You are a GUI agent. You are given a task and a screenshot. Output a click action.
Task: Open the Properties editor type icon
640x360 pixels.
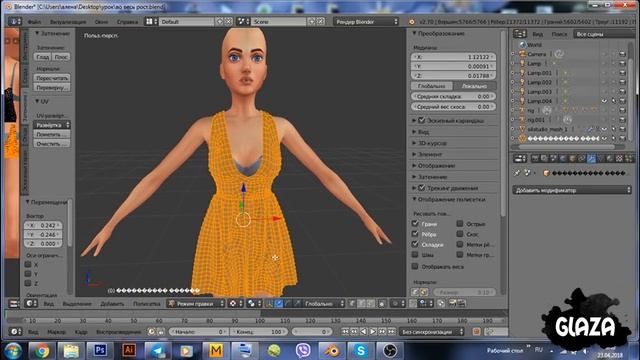(x=520, y=158)
